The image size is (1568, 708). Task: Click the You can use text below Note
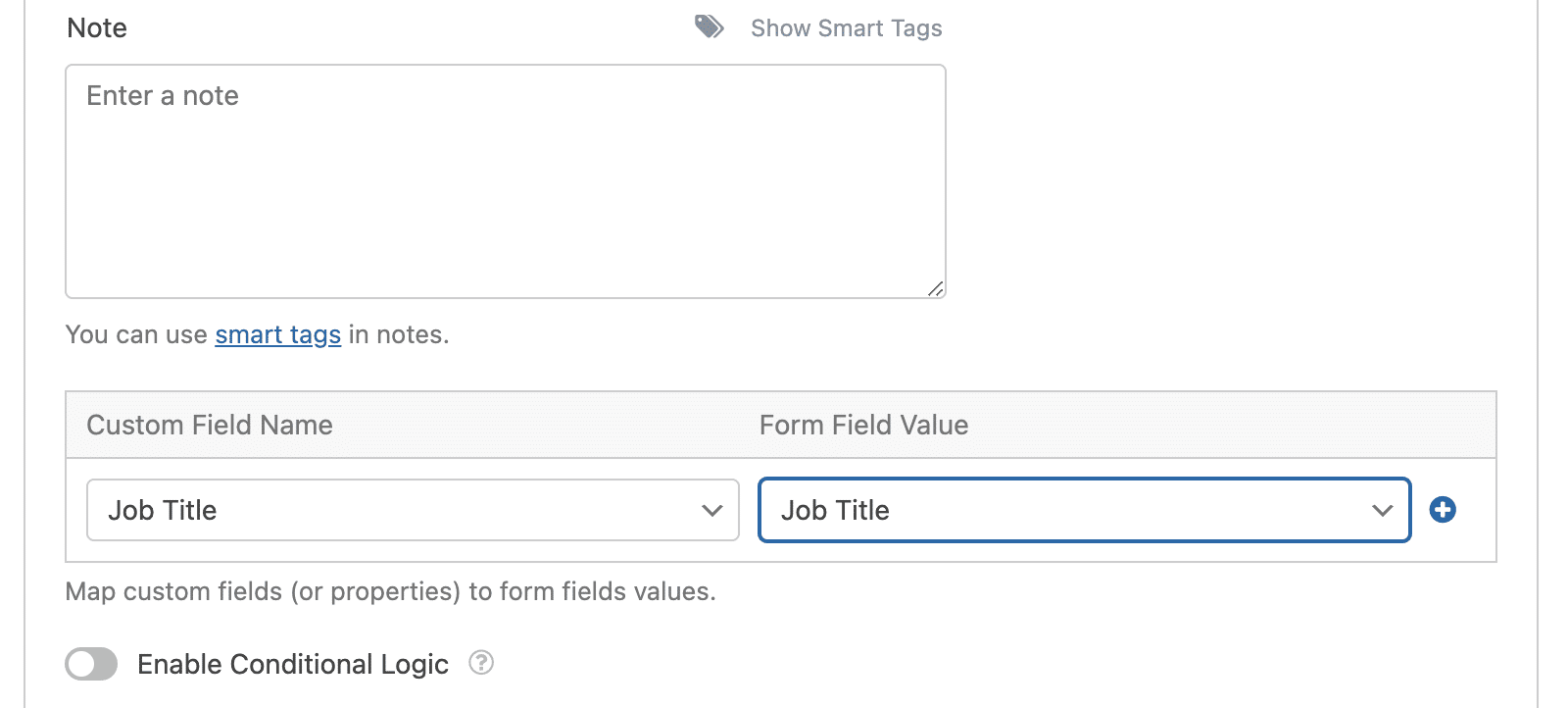coord(135,335)
